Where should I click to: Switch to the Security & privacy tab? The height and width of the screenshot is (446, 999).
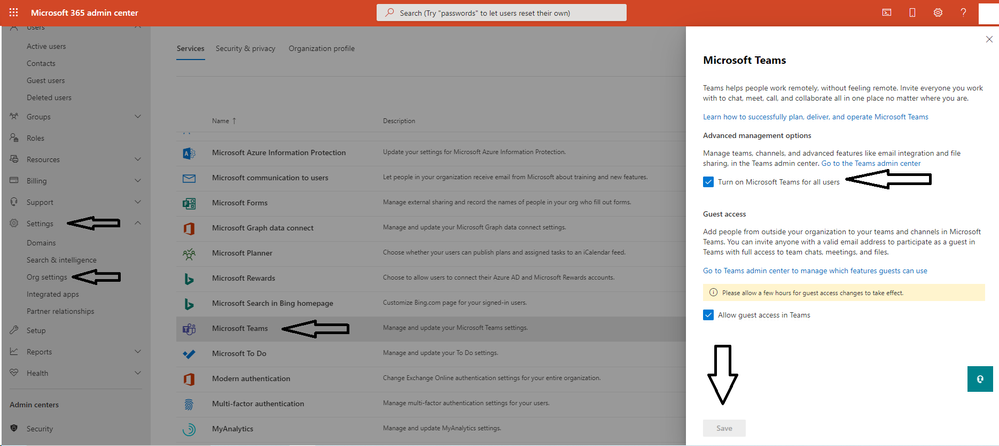pyautogui.click(x=245, y=48)
